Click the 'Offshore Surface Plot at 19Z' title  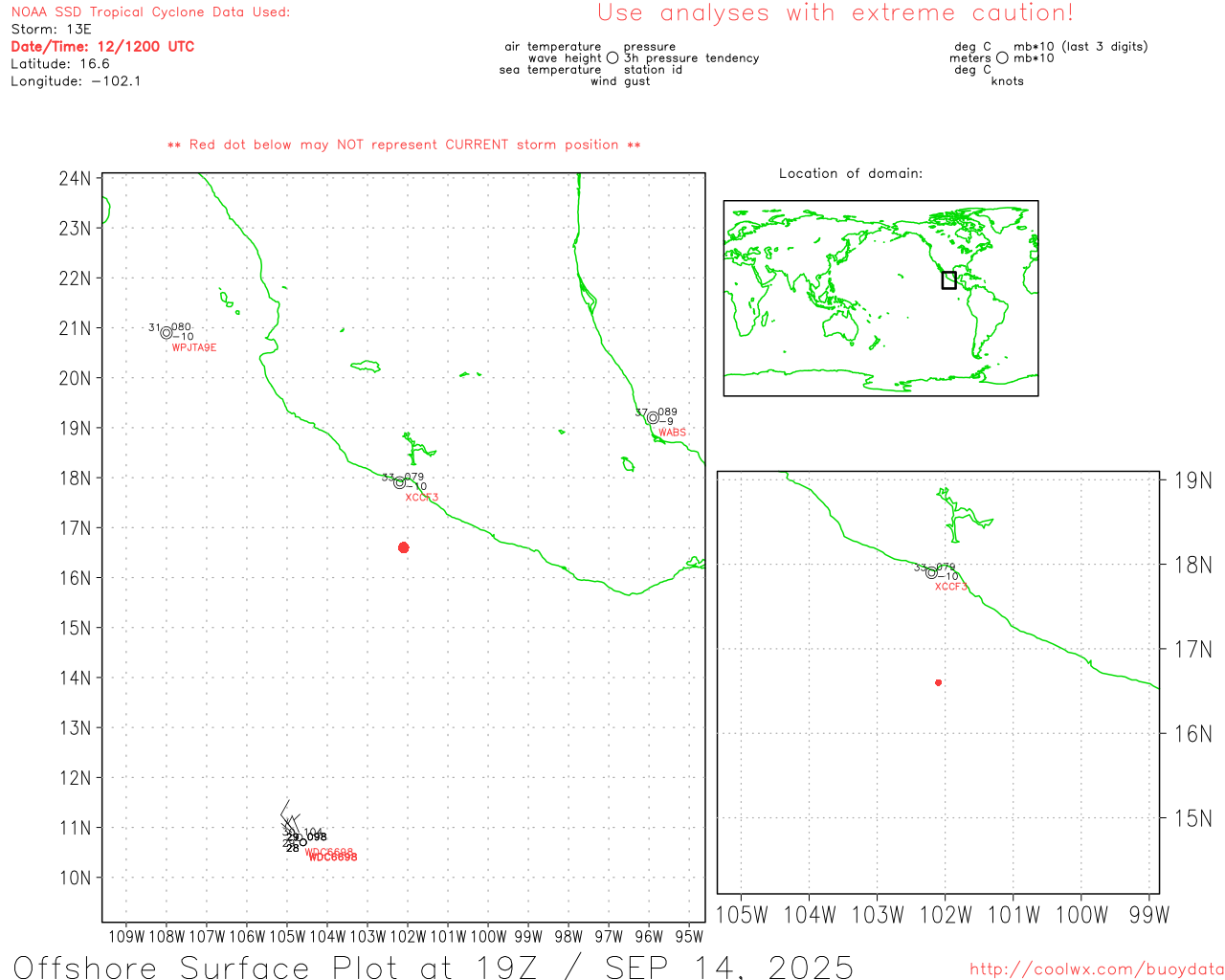click(x=276, y=967)
